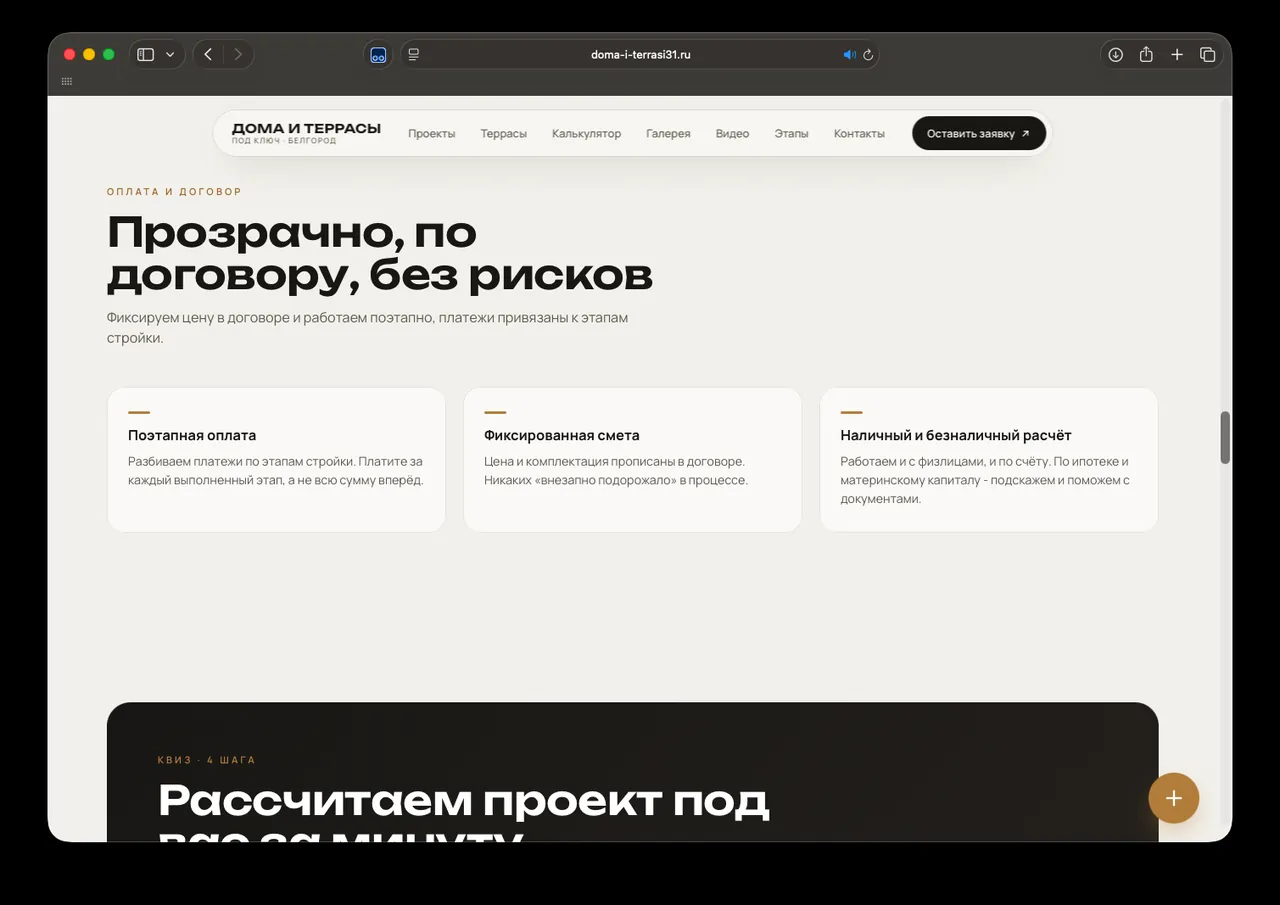Open the Контакты navigation item
1280x905 pixels.
pos(859,134)
